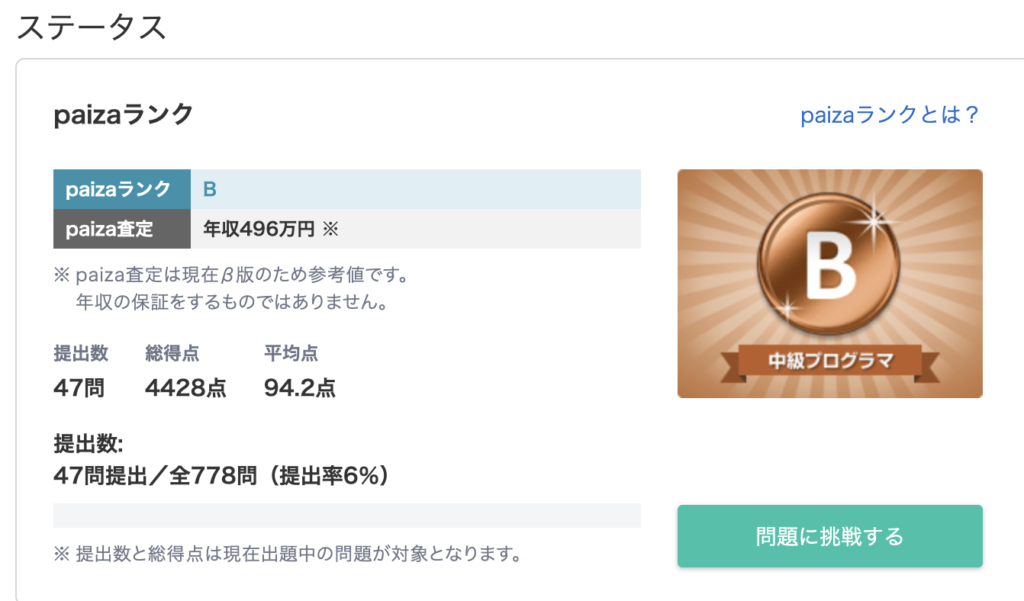Click the 94.2点 average score value

click(299, 388)
